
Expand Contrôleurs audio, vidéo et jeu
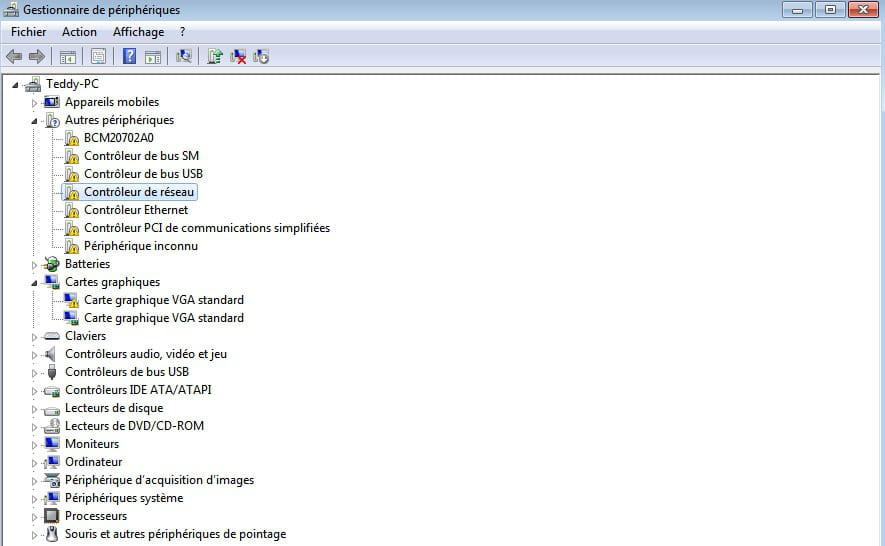34,355
